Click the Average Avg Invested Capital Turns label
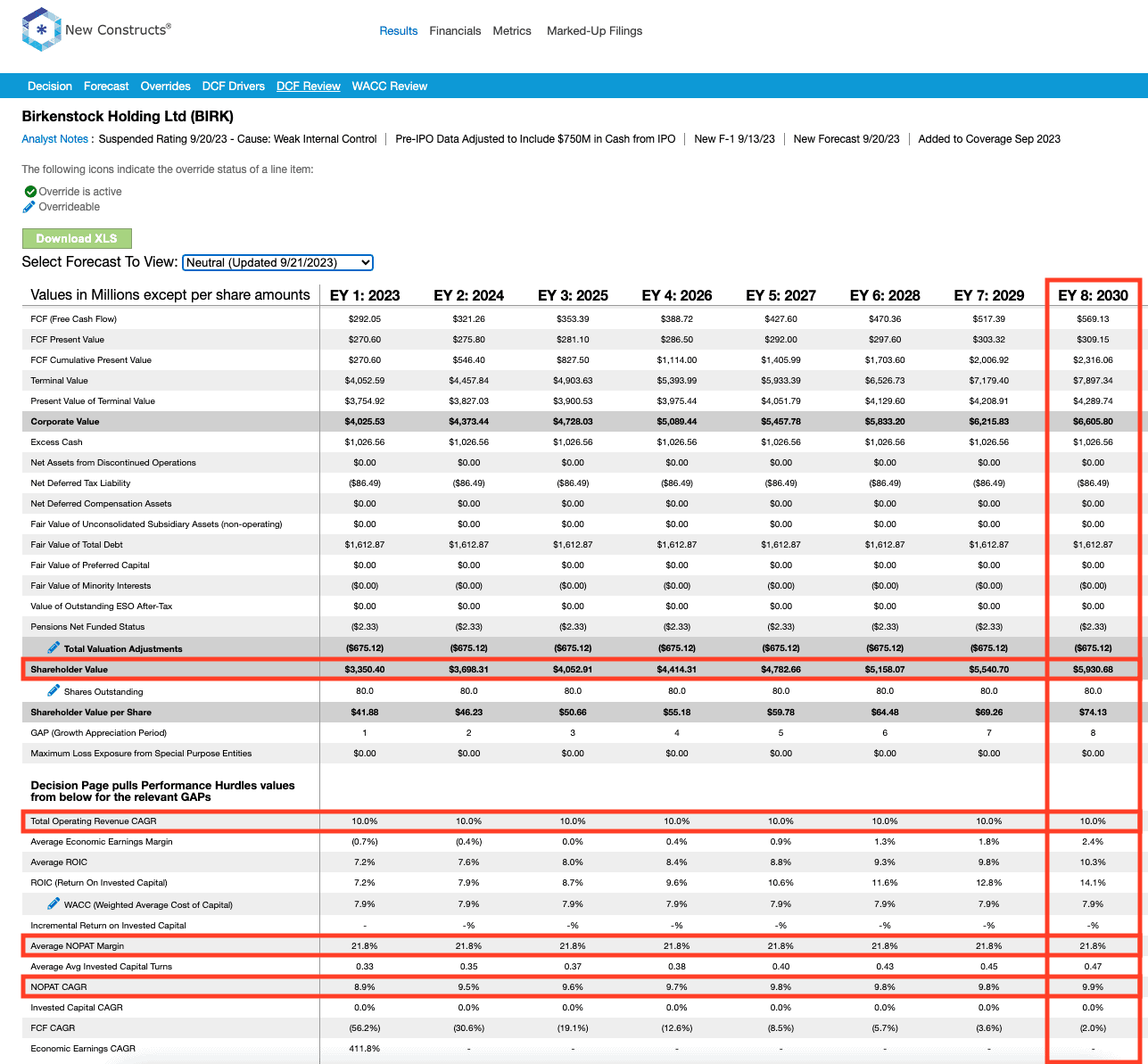The width and height of the screenshot is (1148, 1064). click(x=102, y=966)
